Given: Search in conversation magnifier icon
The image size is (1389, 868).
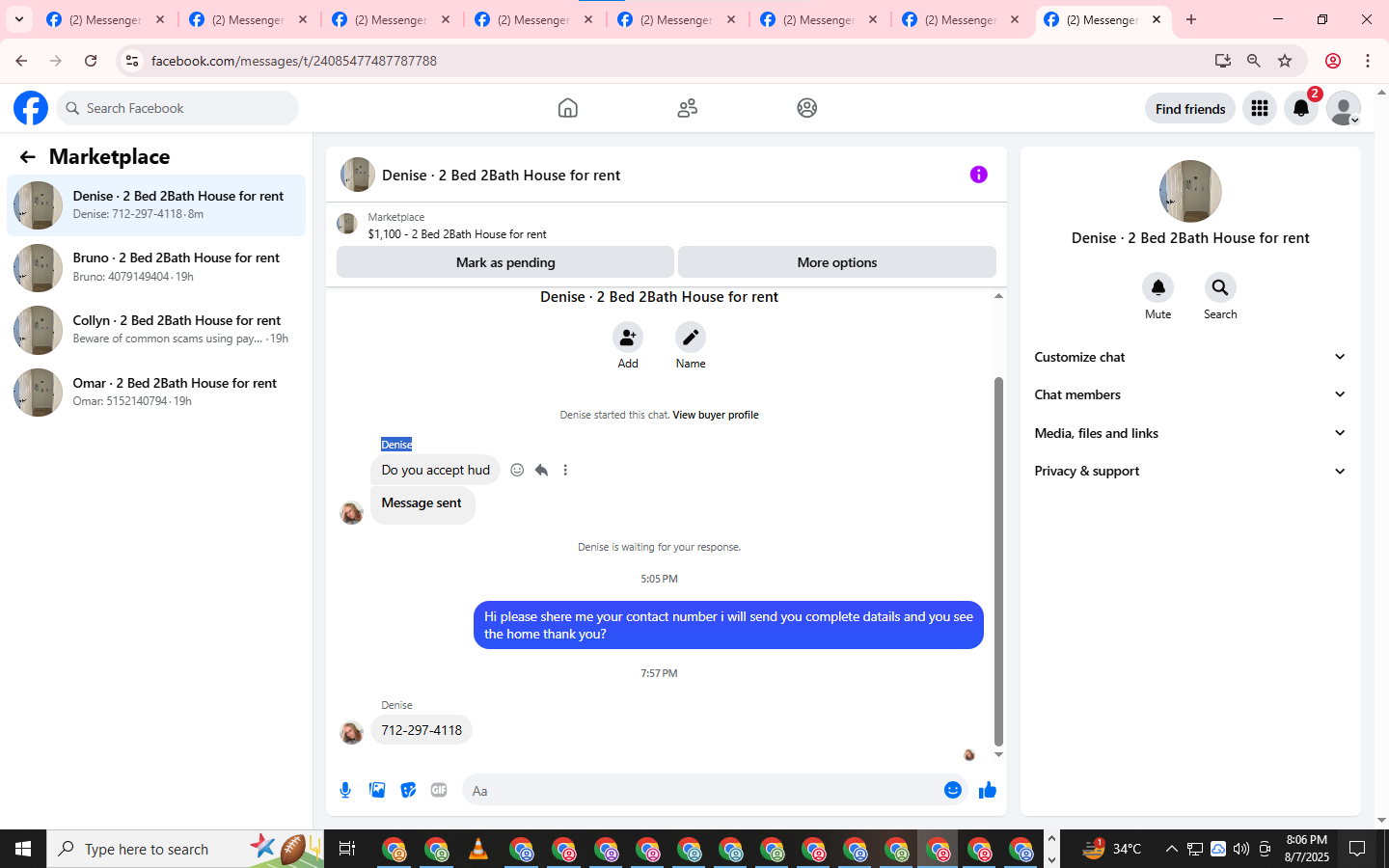Looking at the screenshot, I should (1220, 287).
